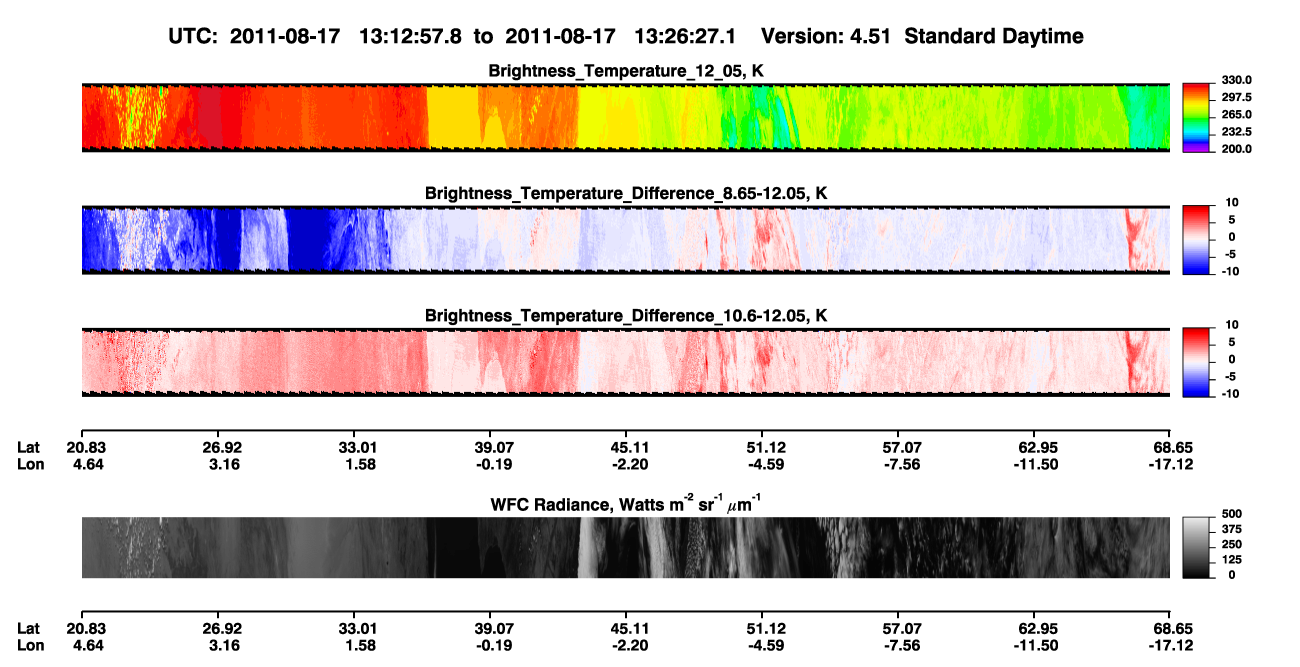Select the red-blue colorbar beside the 8.65-12.05 strip
This screenshot has width=1300, height=667.
tap(1197, 239)
